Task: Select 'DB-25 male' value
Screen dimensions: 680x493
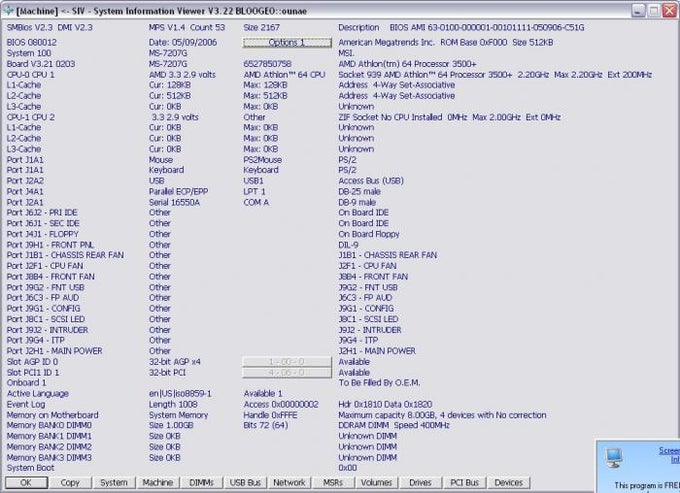Action: pyautogui.click(x=359, y=191)
